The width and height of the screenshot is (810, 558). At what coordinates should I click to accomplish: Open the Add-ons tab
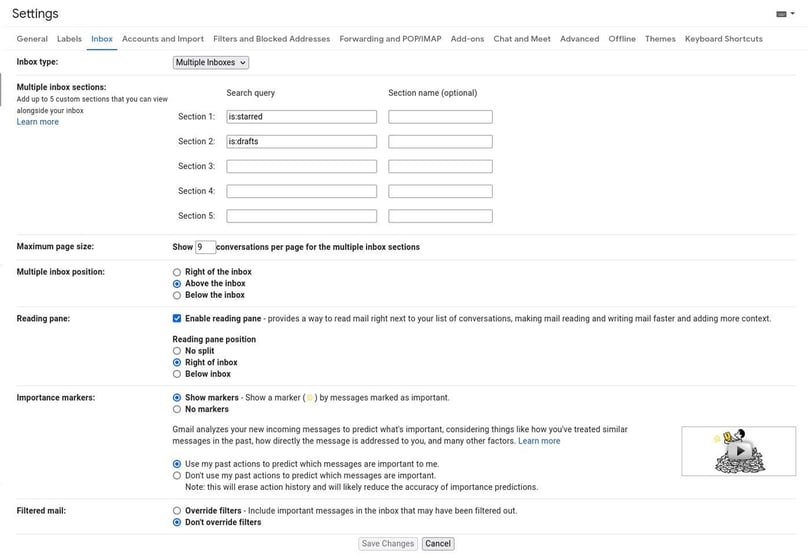click(467, 39)
